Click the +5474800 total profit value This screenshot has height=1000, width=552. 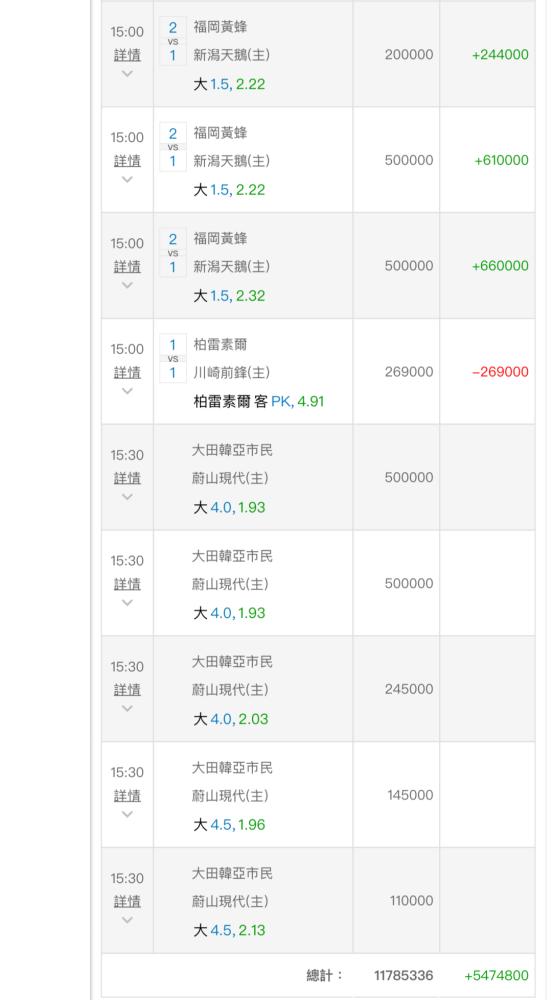pos(497,976)
